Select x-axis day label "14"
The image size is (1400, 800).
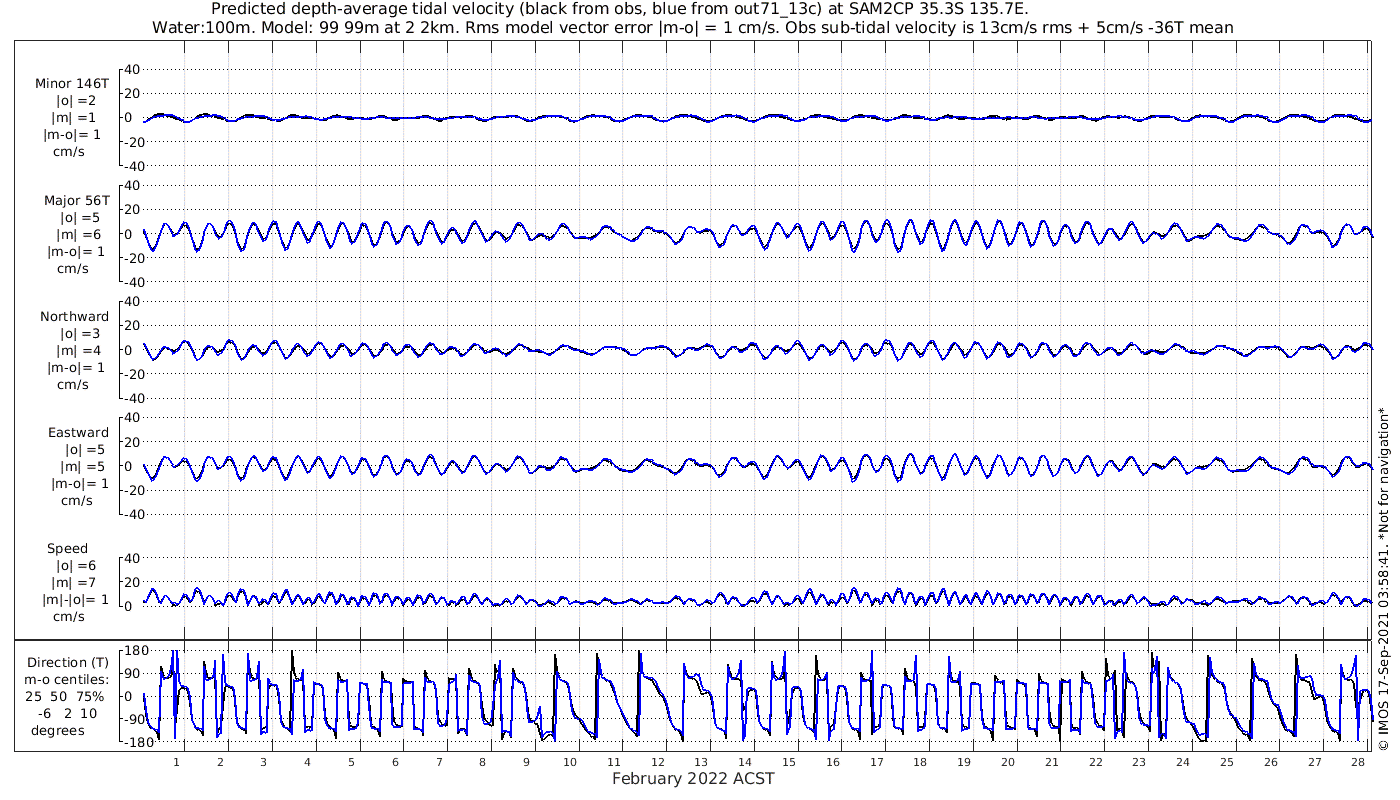pos(745,762)
